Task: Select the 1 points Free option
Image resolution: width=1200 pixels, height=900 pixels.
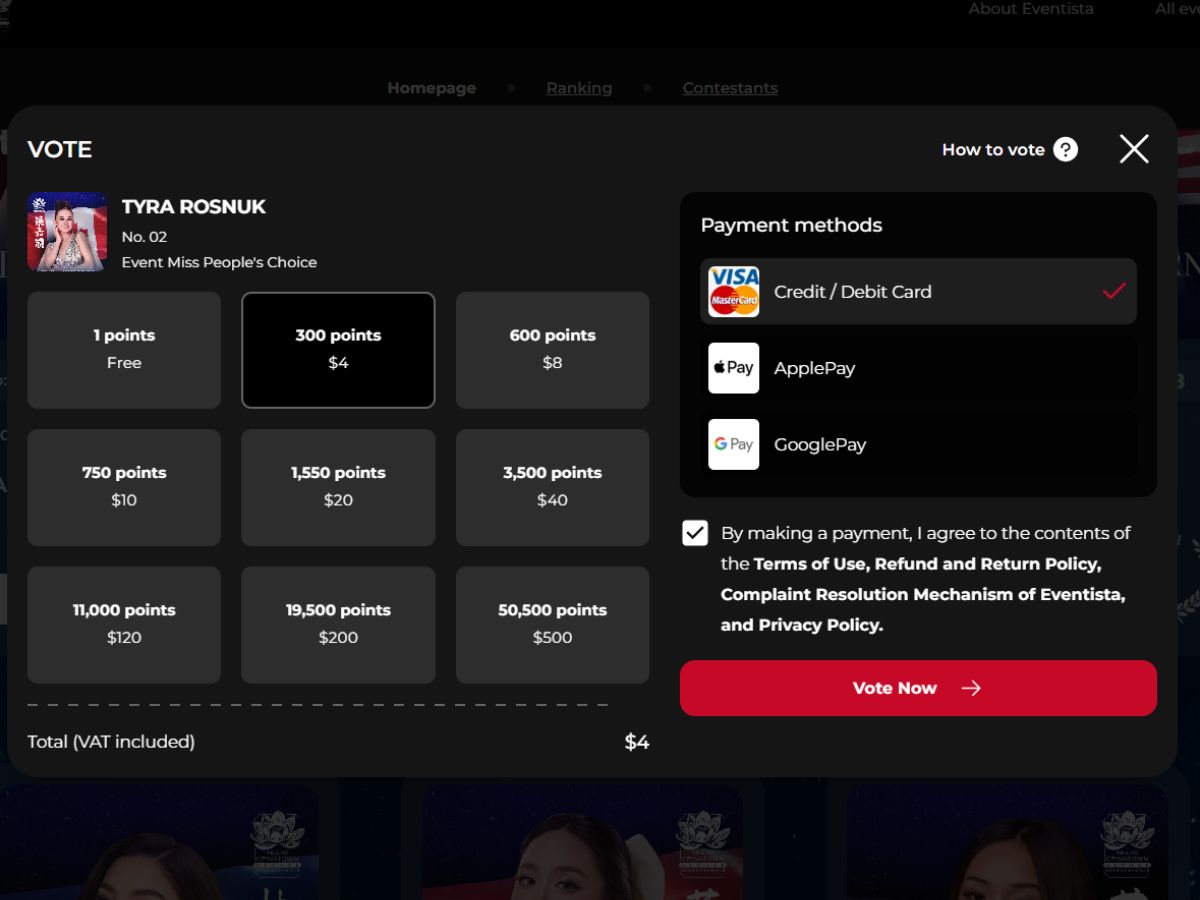Action: tap(124, 350)
